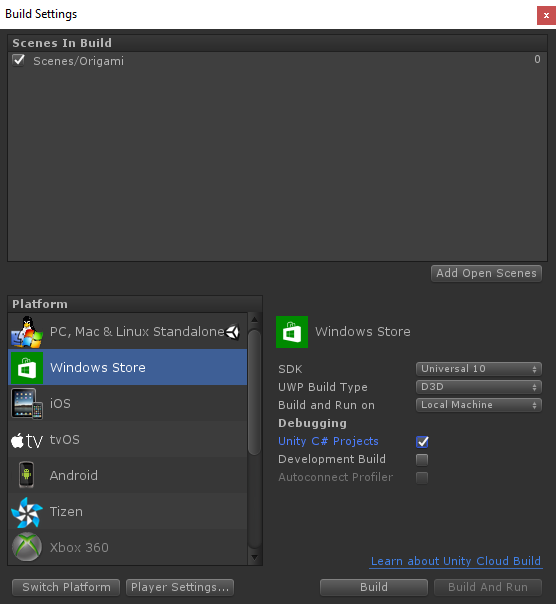Screen dimensions: 556x604
Task: Click the large Windows Store icon in settings pane
Action: click(292, 332)
